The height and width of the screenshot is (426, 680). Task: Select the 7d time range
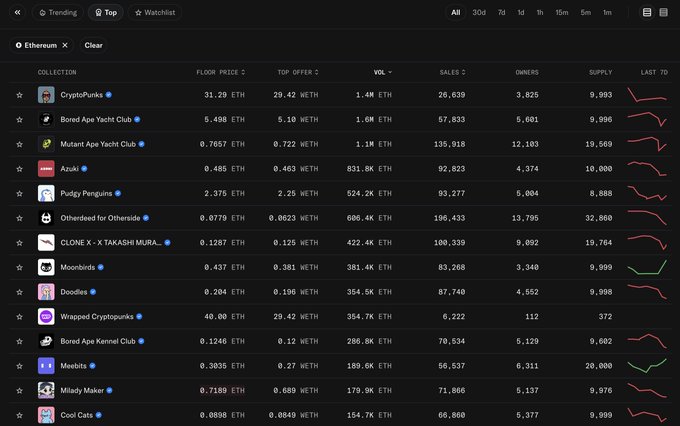coord(501,13)
